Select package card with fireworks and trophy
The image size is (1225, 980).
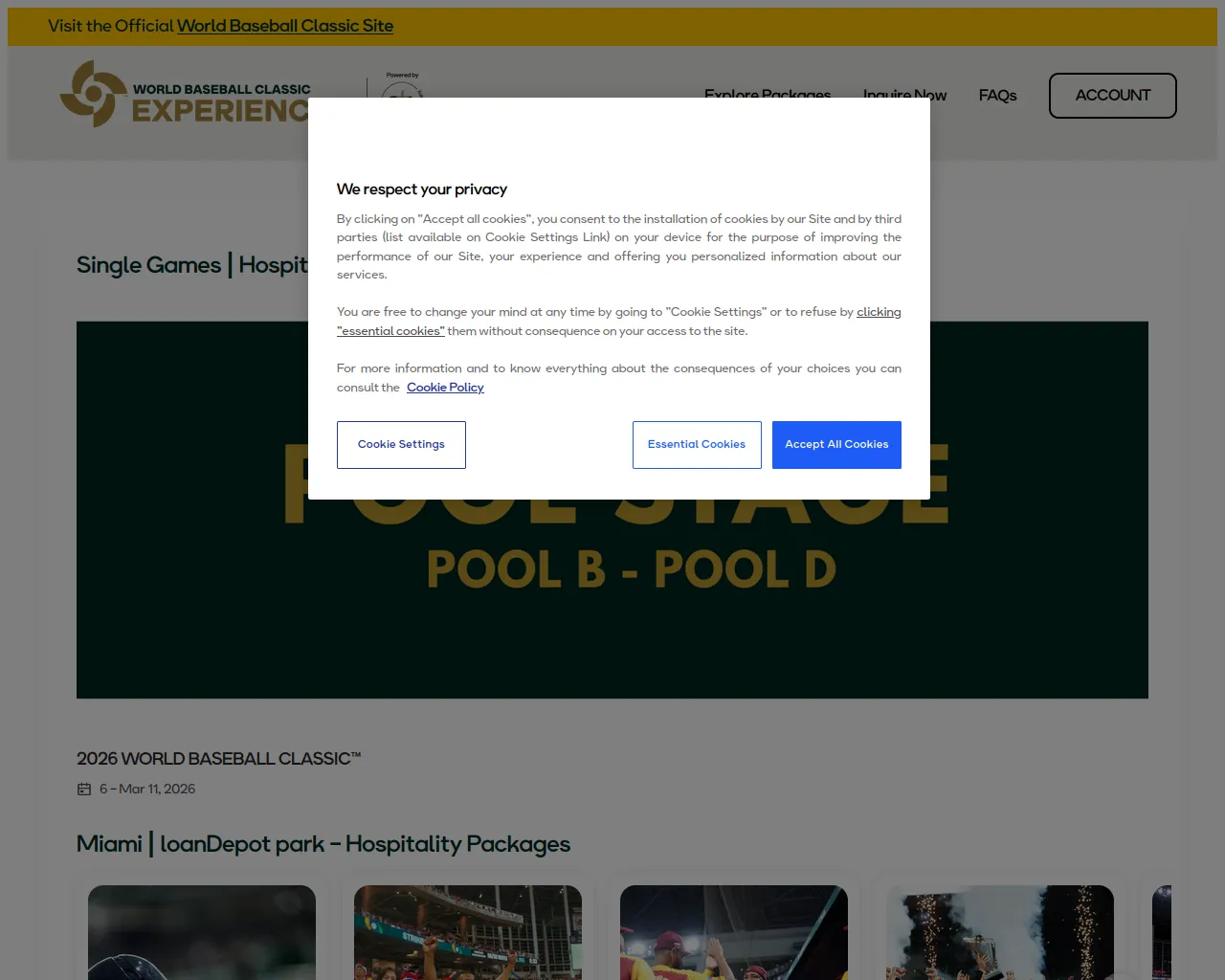1000,931
